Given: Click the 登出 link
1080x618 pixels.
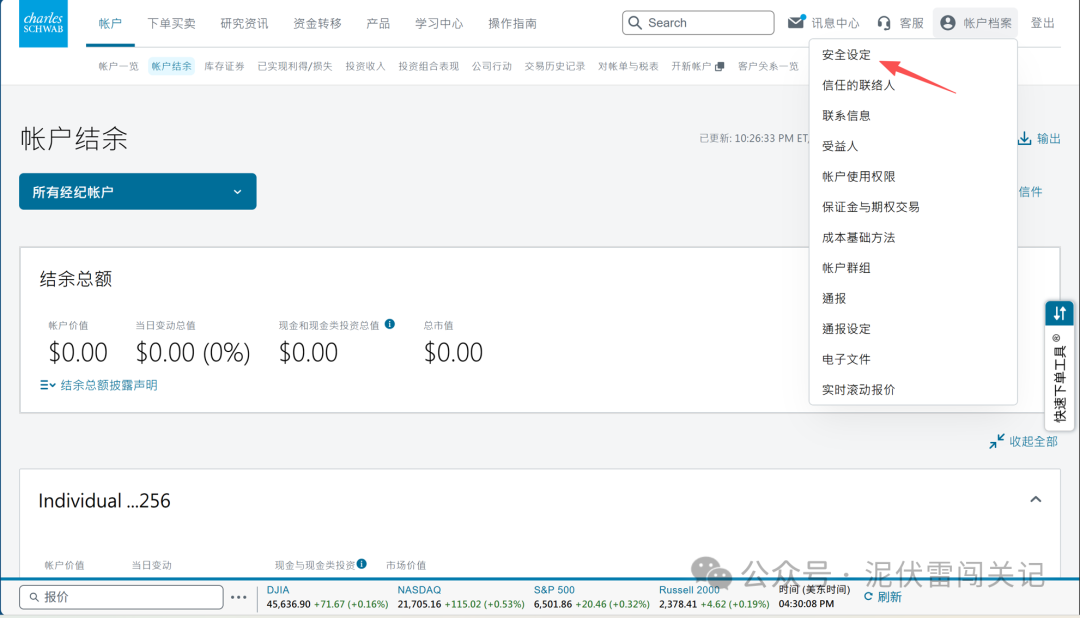Looking at the screenshot, I should (x=1043, y=22).
